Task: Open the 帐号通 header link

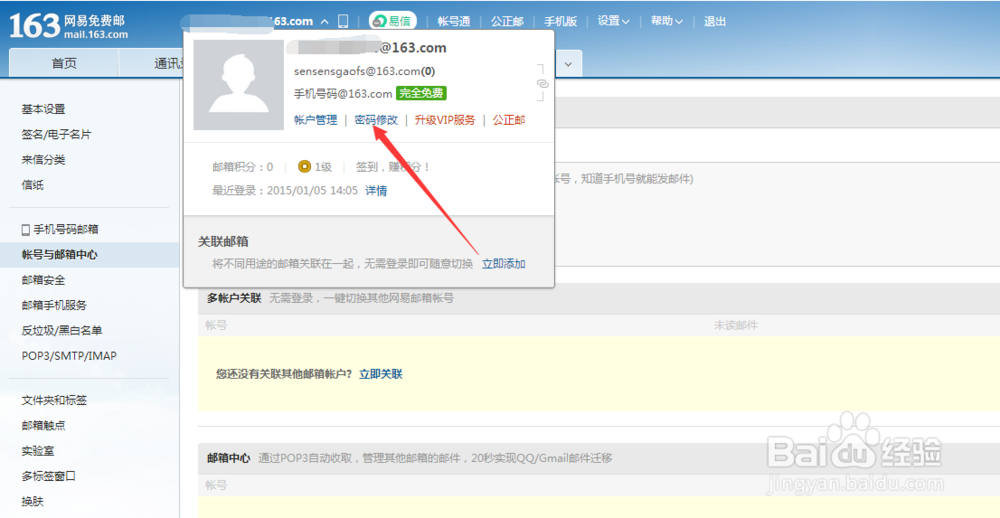Action: coord(453,21)
